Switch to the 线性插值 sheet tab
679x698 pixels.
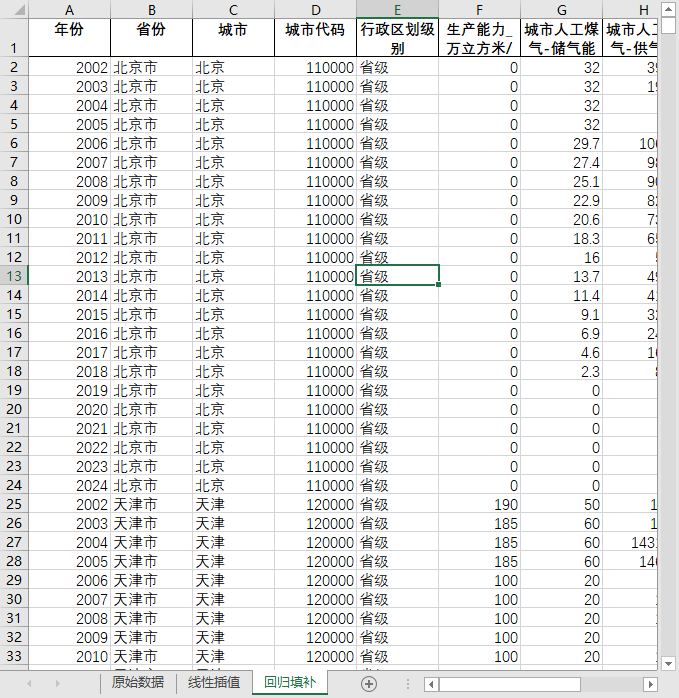[214, 682]
